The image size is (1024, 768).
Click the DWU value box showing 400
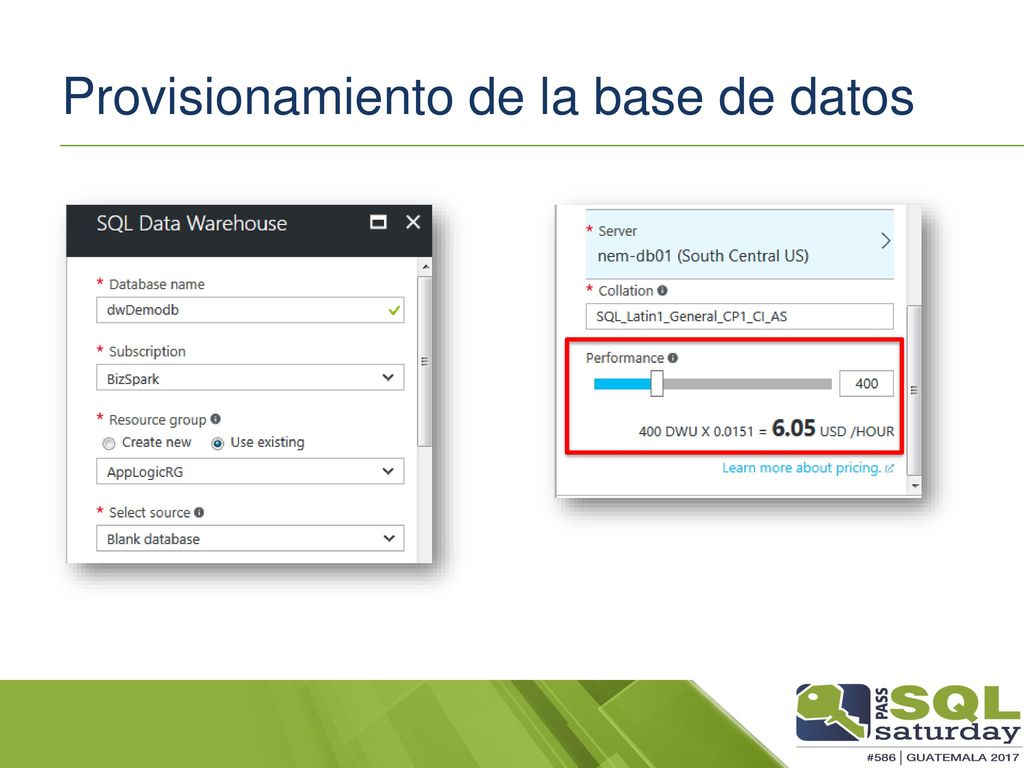tap(866, 383)
